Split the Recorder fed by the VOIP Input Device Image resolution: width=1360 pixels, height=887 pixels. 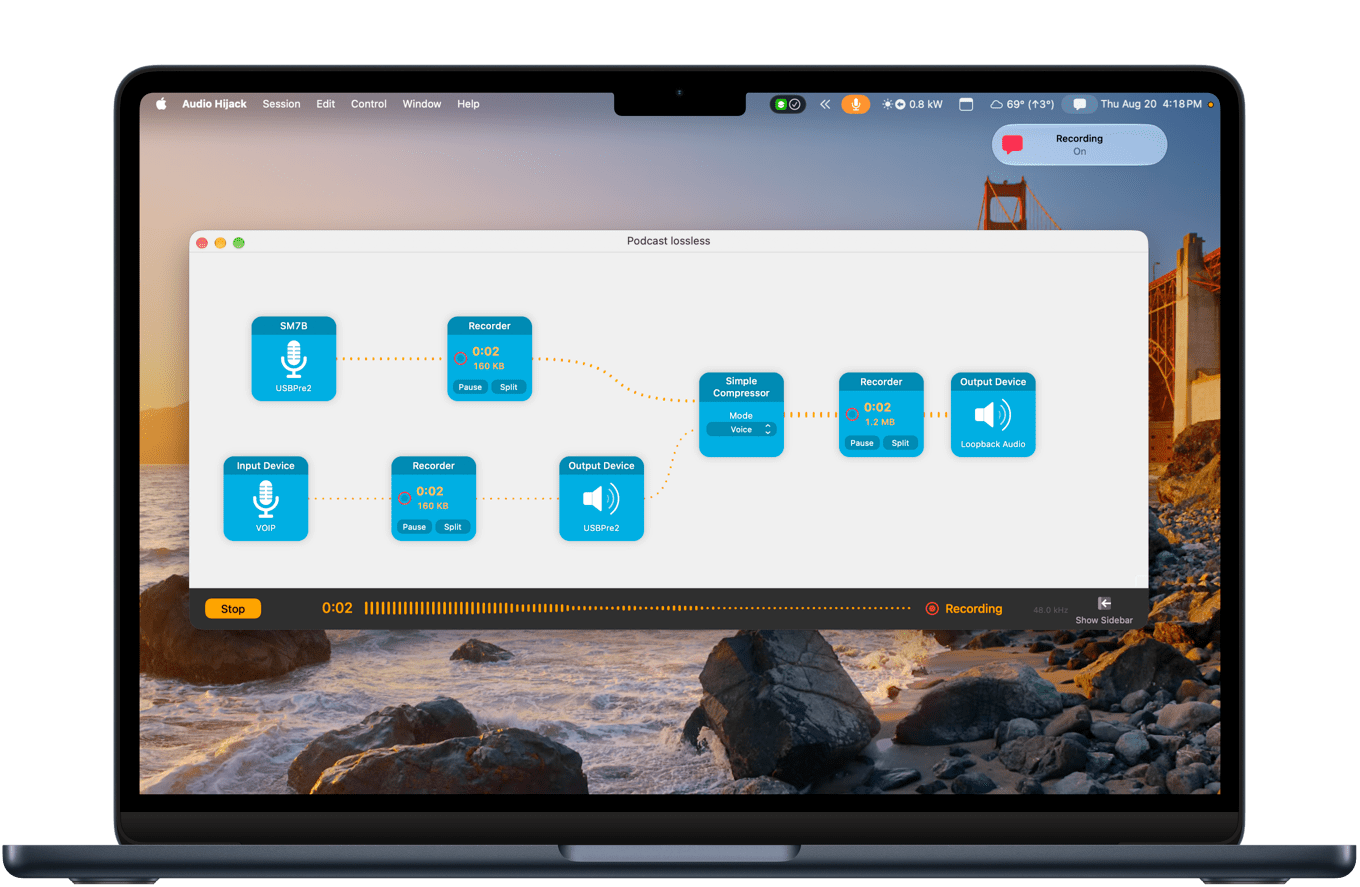click(x=453, y=527)
